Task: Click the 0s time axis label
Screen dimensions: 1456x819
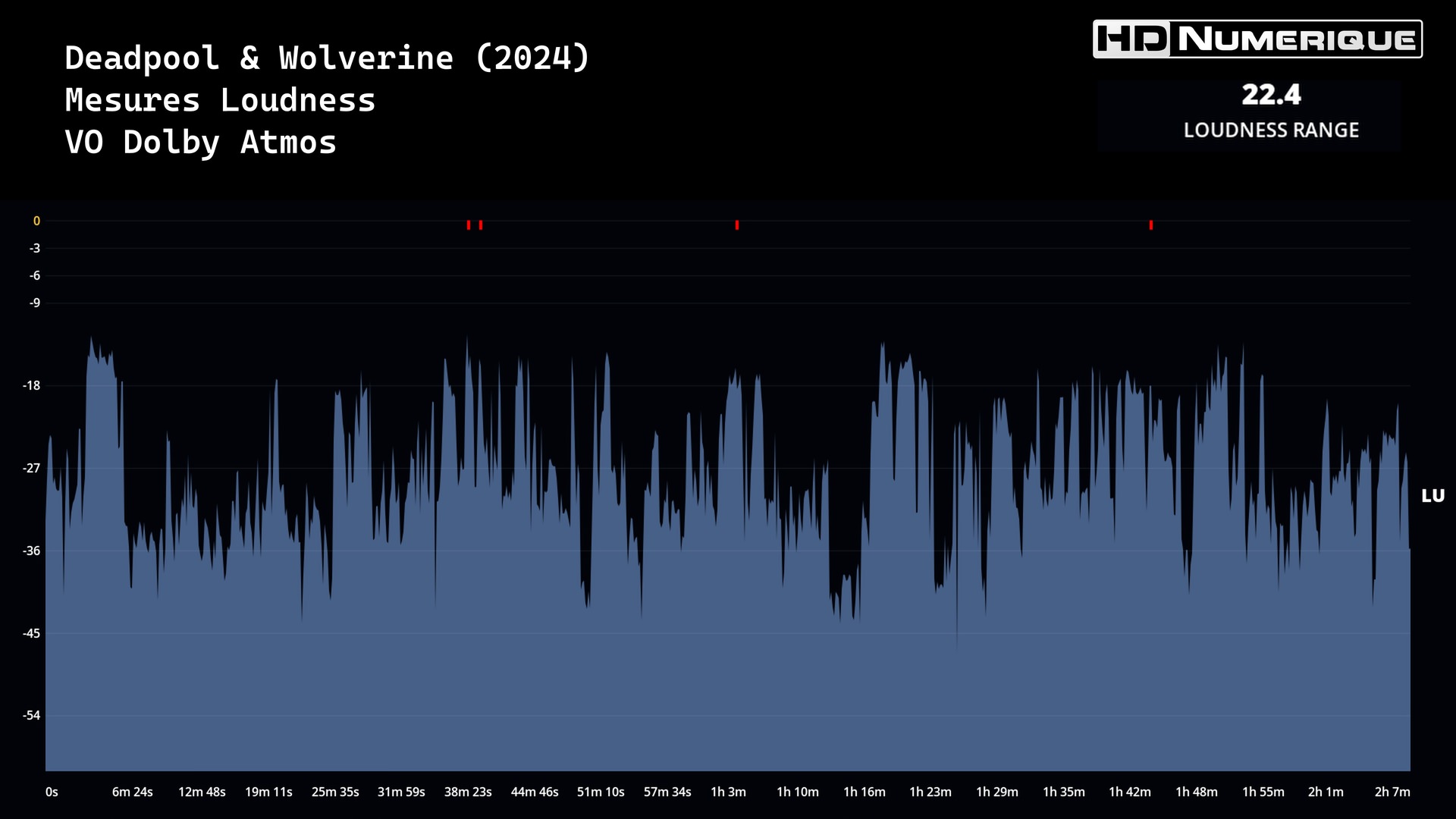Action: [x=52, y=792]
